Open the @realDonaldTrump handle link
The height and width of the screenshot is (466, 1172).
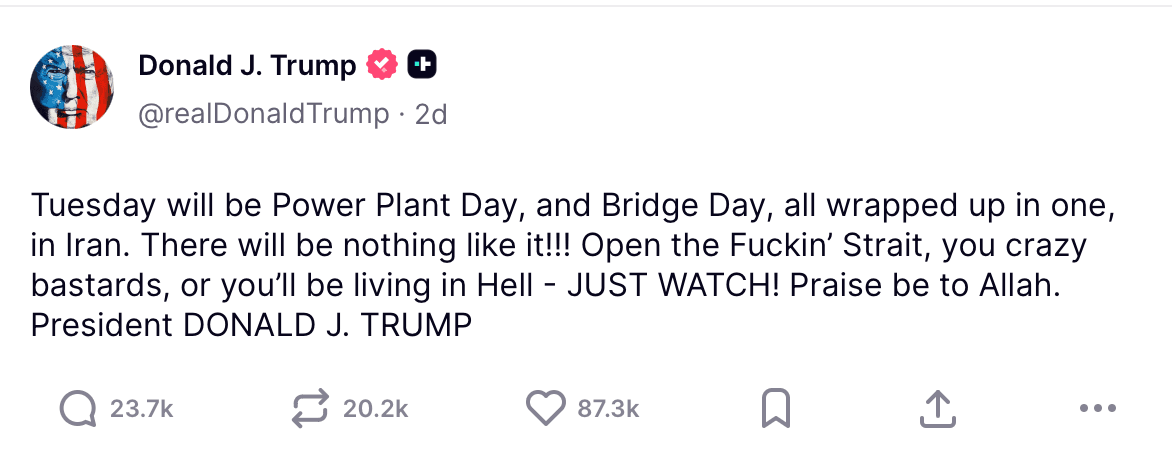262,115
